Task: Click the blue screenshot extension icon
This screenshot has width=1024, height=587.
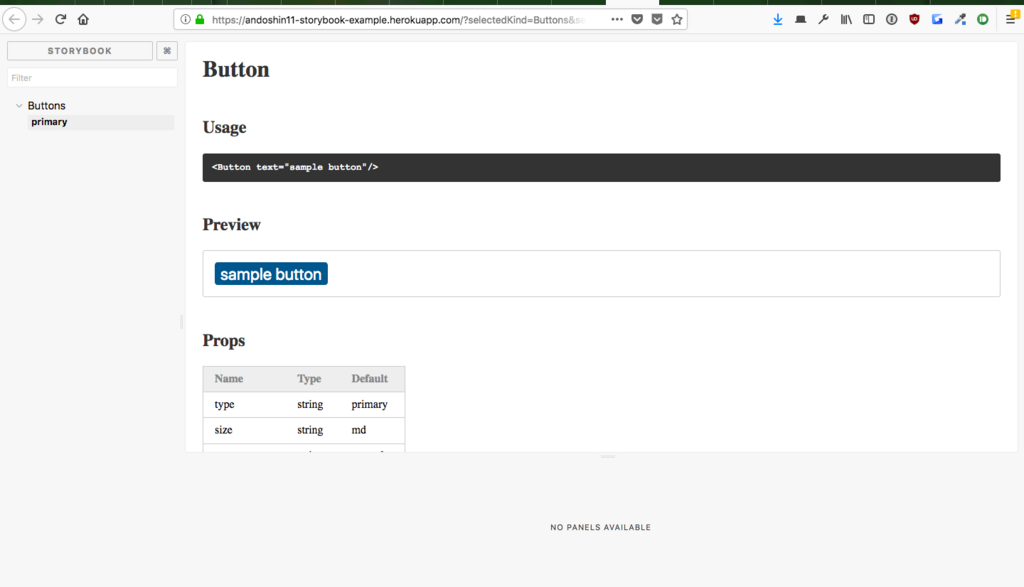Action: [937, 20]
